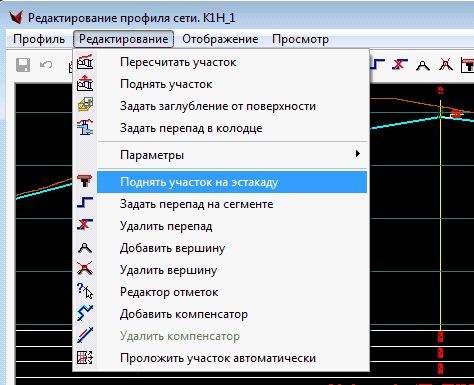The height and width of the screenshot is (385, 474).
Task: Click toolbar Добавить вершину icon
Action: point(423,66)
